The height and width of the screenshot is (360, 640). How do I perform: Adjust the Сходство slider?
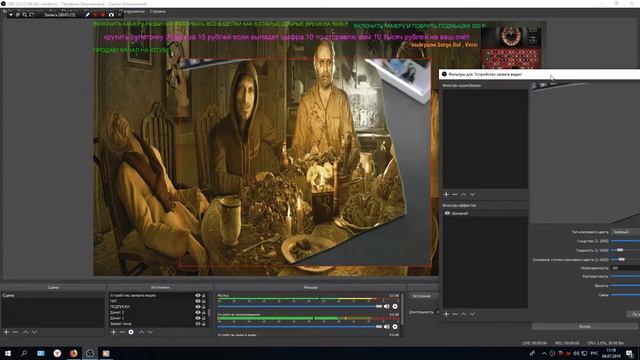click(x=625, y=241)
